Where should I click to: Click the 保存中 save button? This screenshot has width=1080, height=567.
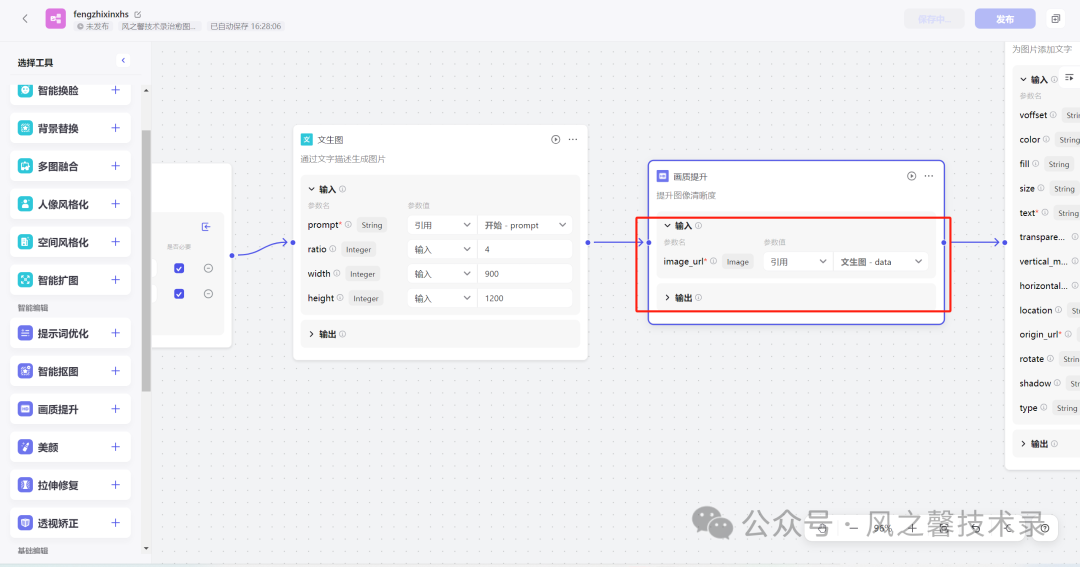(934, 19)
